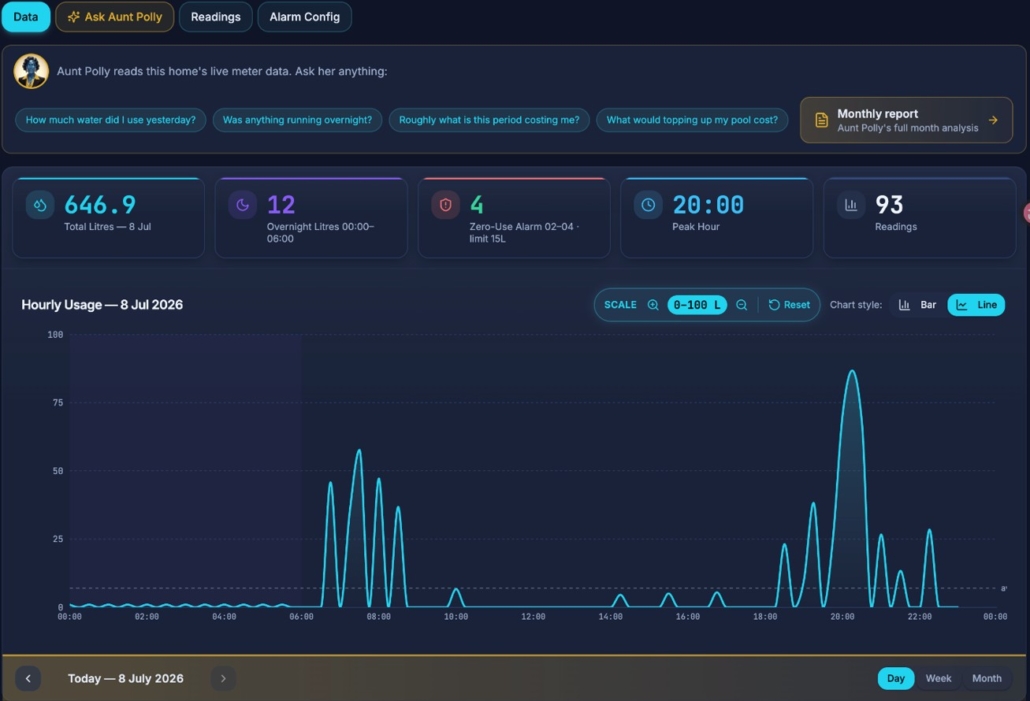Reset the chart scale
Viewport: 1030px width, 701px height.
coord(790,305)
